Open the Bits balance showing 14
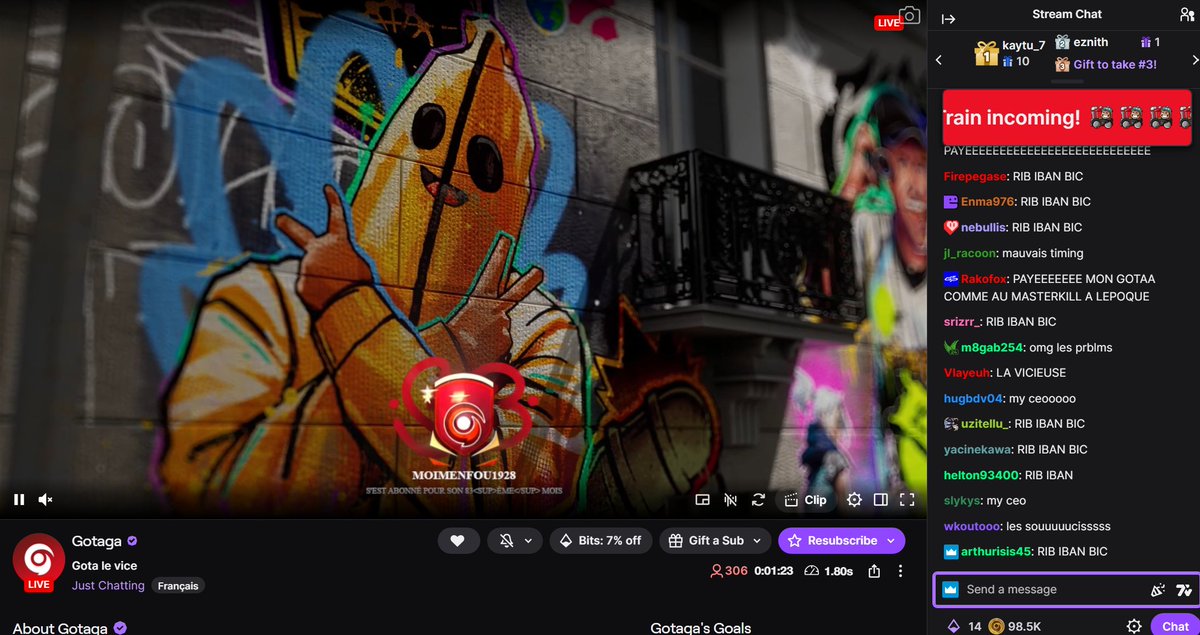 click(x=965, y=627)
